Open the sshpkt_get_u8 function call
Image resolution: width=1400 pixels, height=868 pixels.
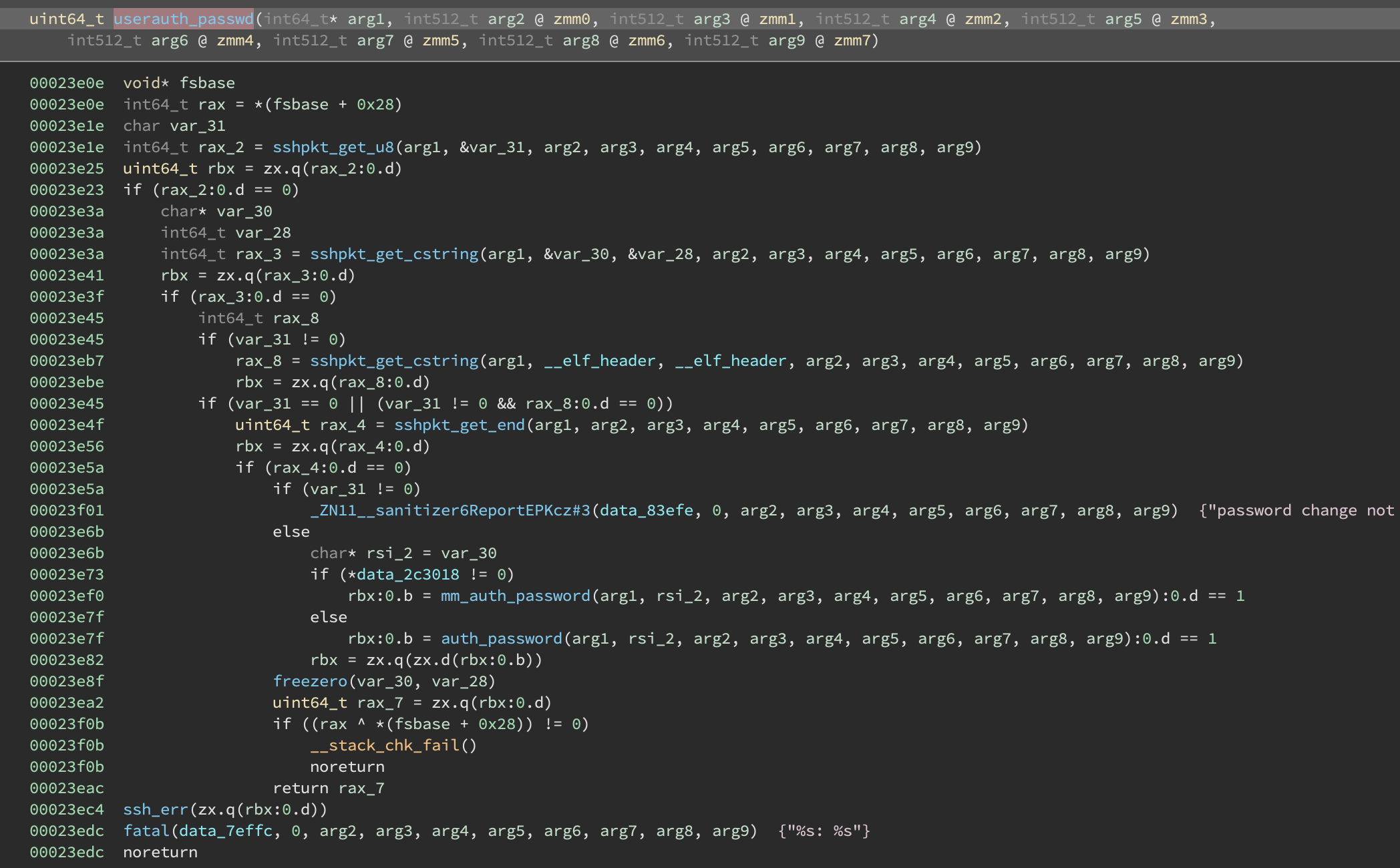(333, 147)
